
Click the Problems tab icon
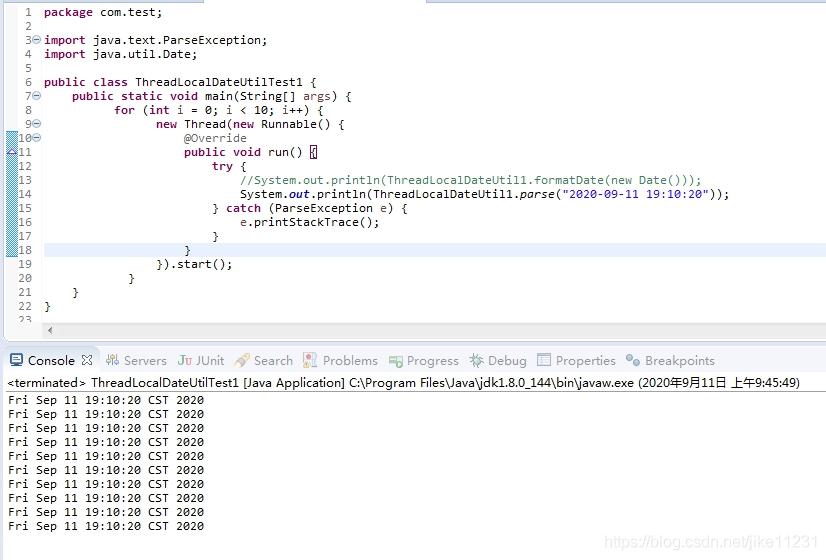(310, 360)
